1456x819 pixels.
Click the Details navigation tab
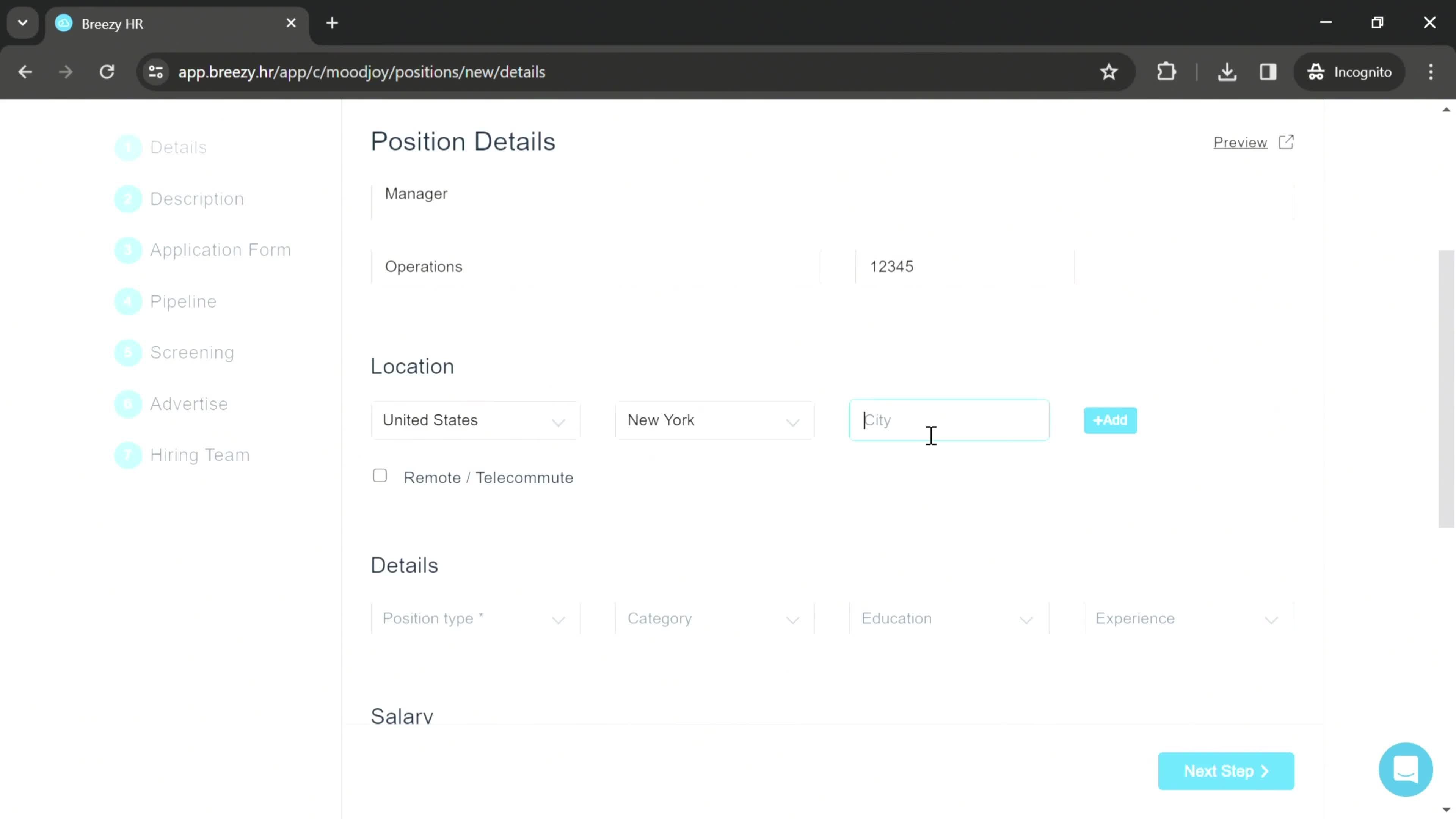click(x=178, y=147)
